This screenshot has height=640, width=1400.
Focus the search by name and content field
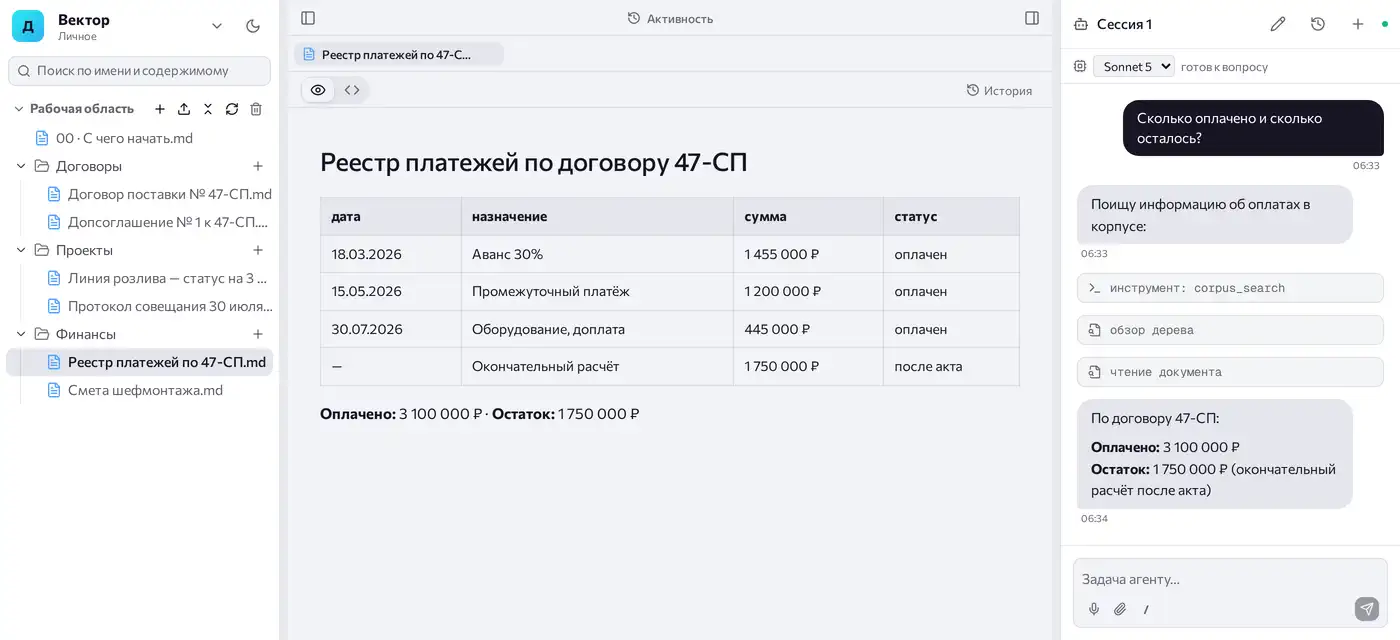click(140, 71)
